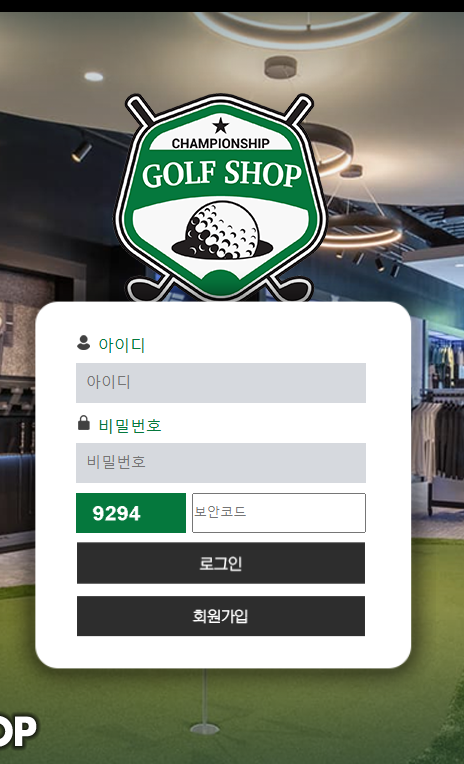Focus the 보안코드 security code field
The width and height of the screenshot is (464, 764).
point(279,513)
